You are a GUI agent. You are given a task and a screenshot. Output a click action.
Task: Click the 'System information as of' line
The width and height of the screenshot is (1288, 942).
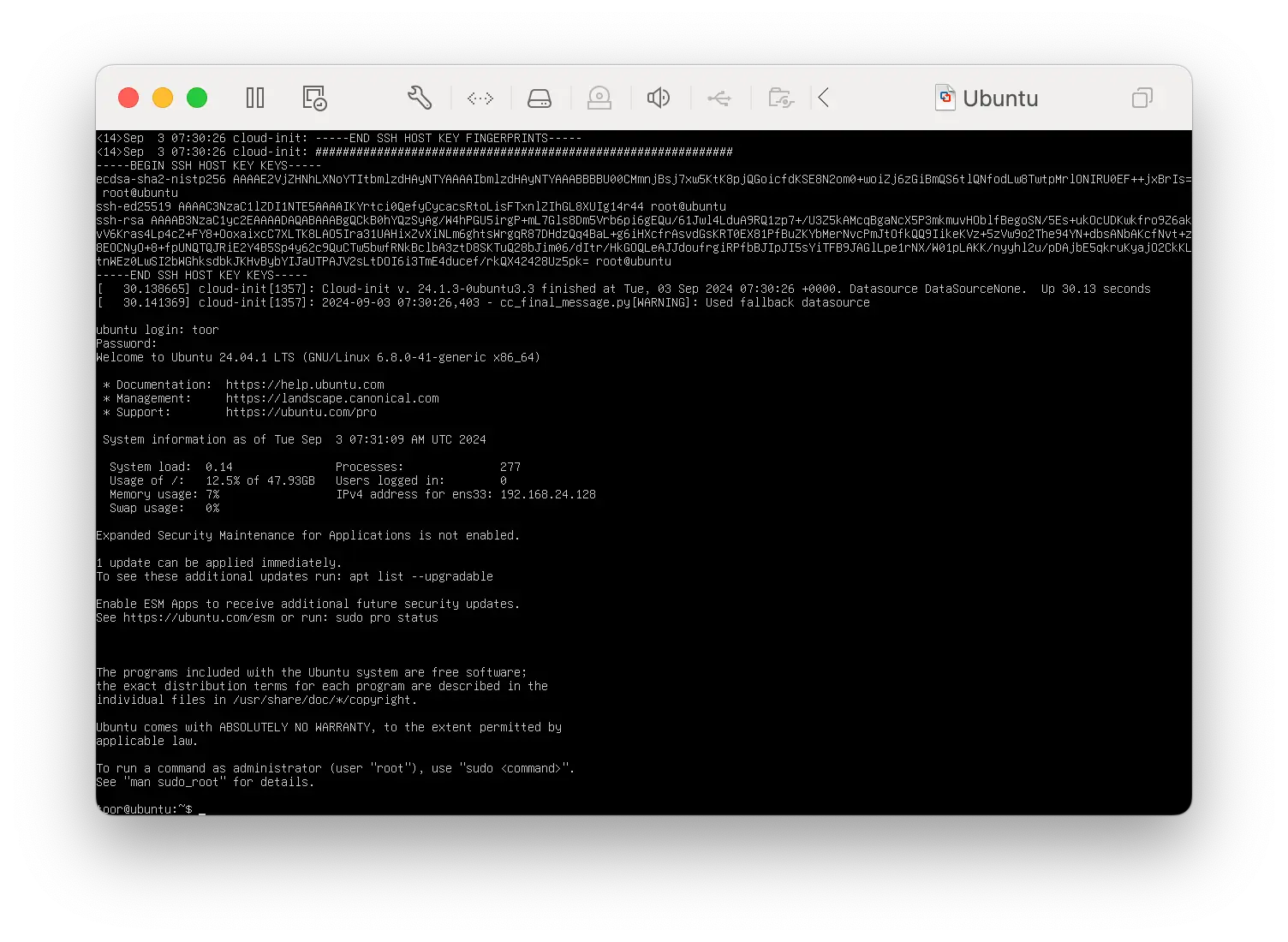[x=295, y=439]
